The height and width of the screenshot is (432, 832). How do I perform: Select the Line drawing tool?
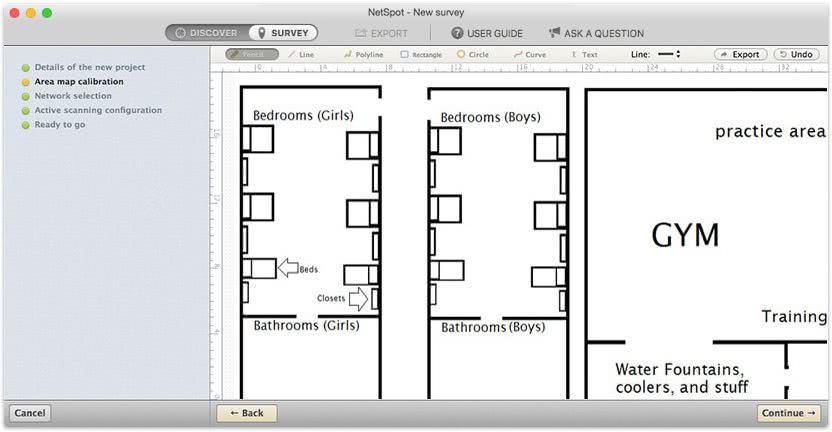pyautogui.click(x=301, y=54)
